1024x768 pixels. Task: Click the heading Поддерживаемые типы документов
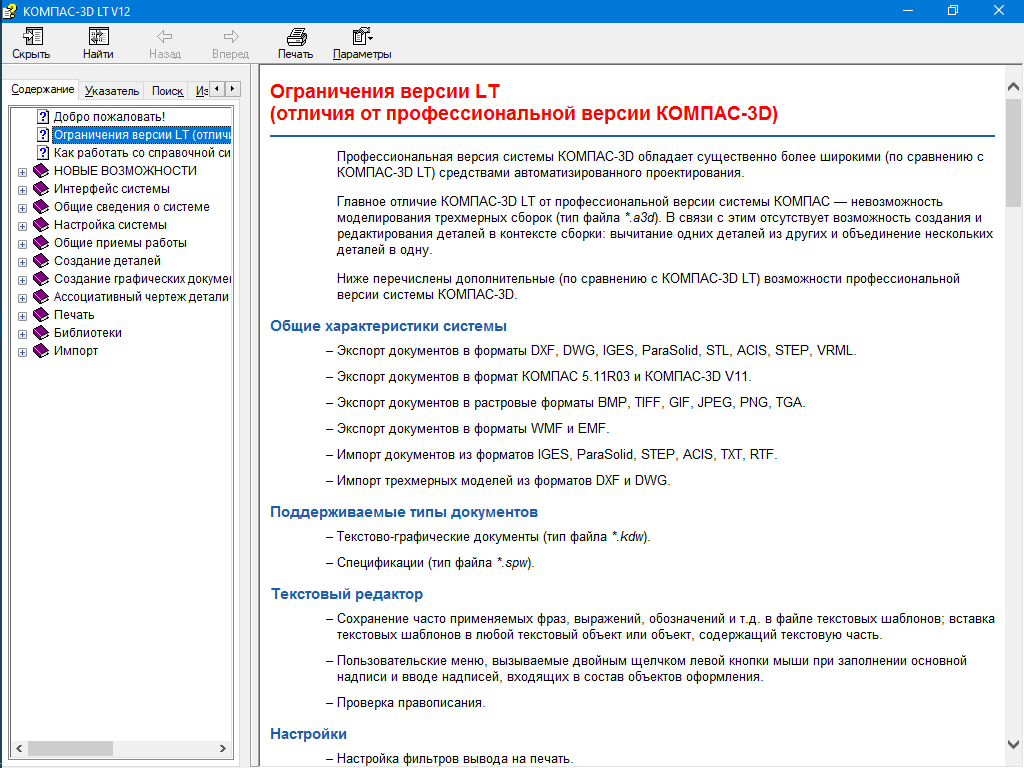(404, 512)
